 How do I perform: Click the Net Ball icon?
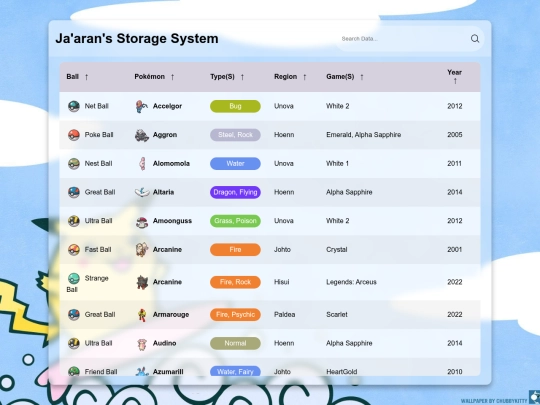74,106
